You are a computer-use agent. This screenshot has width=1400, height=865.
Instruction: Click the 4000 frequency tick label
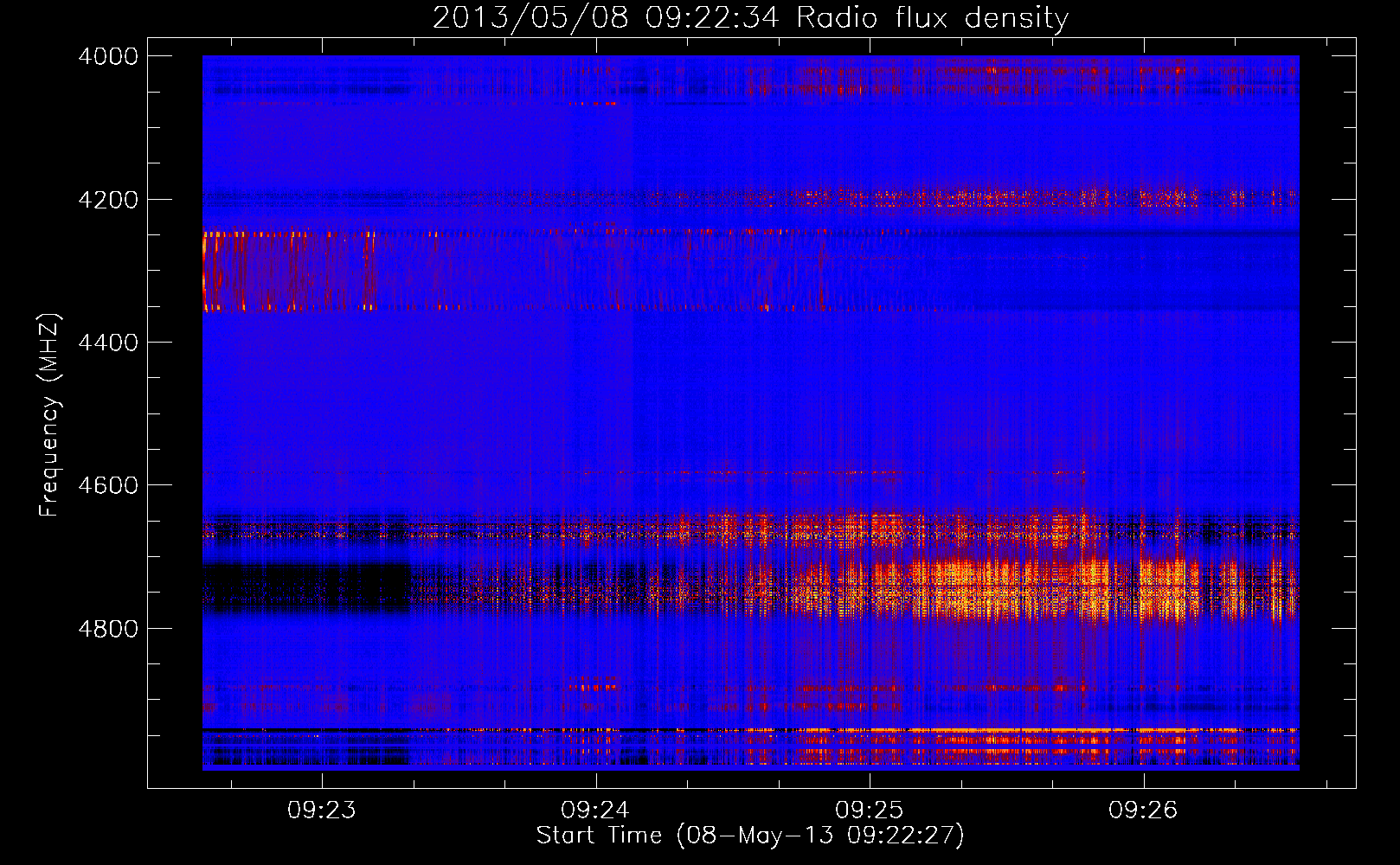coord(108,56)
